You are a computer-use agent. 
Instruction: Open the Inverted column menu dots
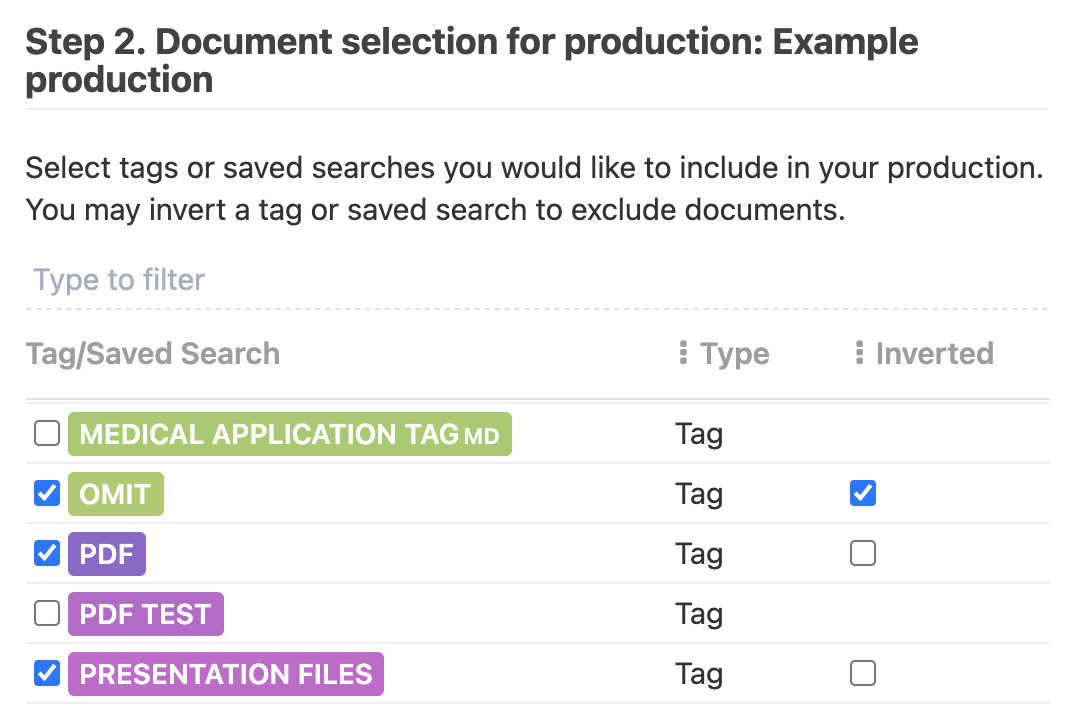click(x=859, y=353)
